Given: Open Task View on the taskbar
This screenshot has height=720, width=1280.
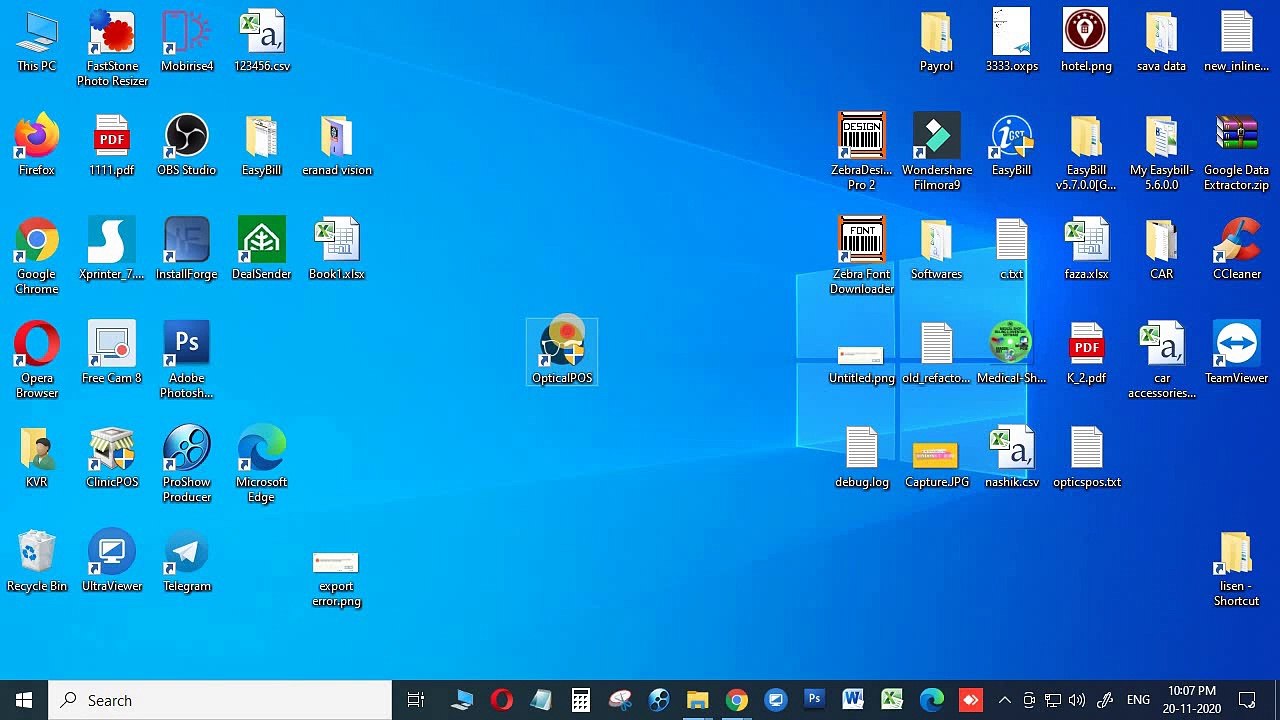Looking at the screenshot, I should click(x=416, y=700).
